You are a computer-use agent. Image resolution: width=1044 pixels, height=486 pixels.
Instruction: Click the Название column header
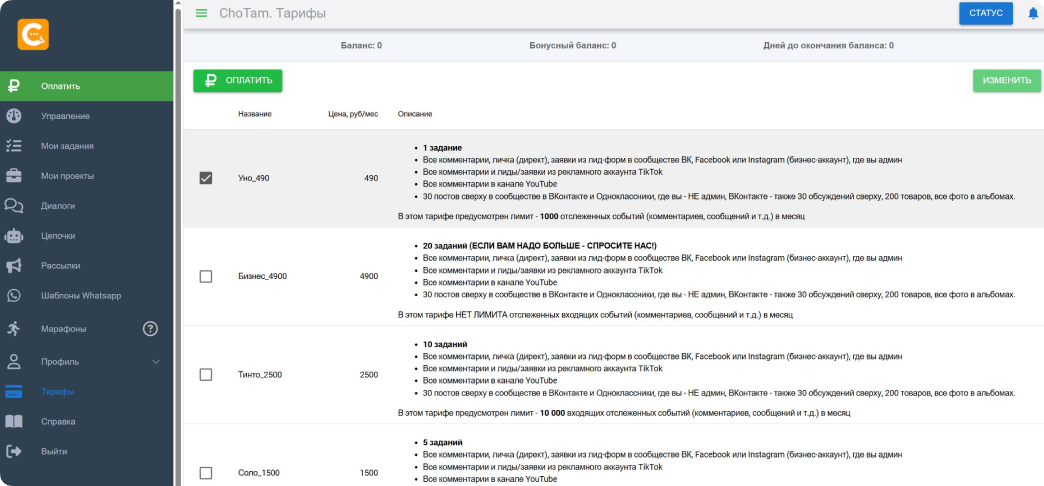(x=255, y=115)
